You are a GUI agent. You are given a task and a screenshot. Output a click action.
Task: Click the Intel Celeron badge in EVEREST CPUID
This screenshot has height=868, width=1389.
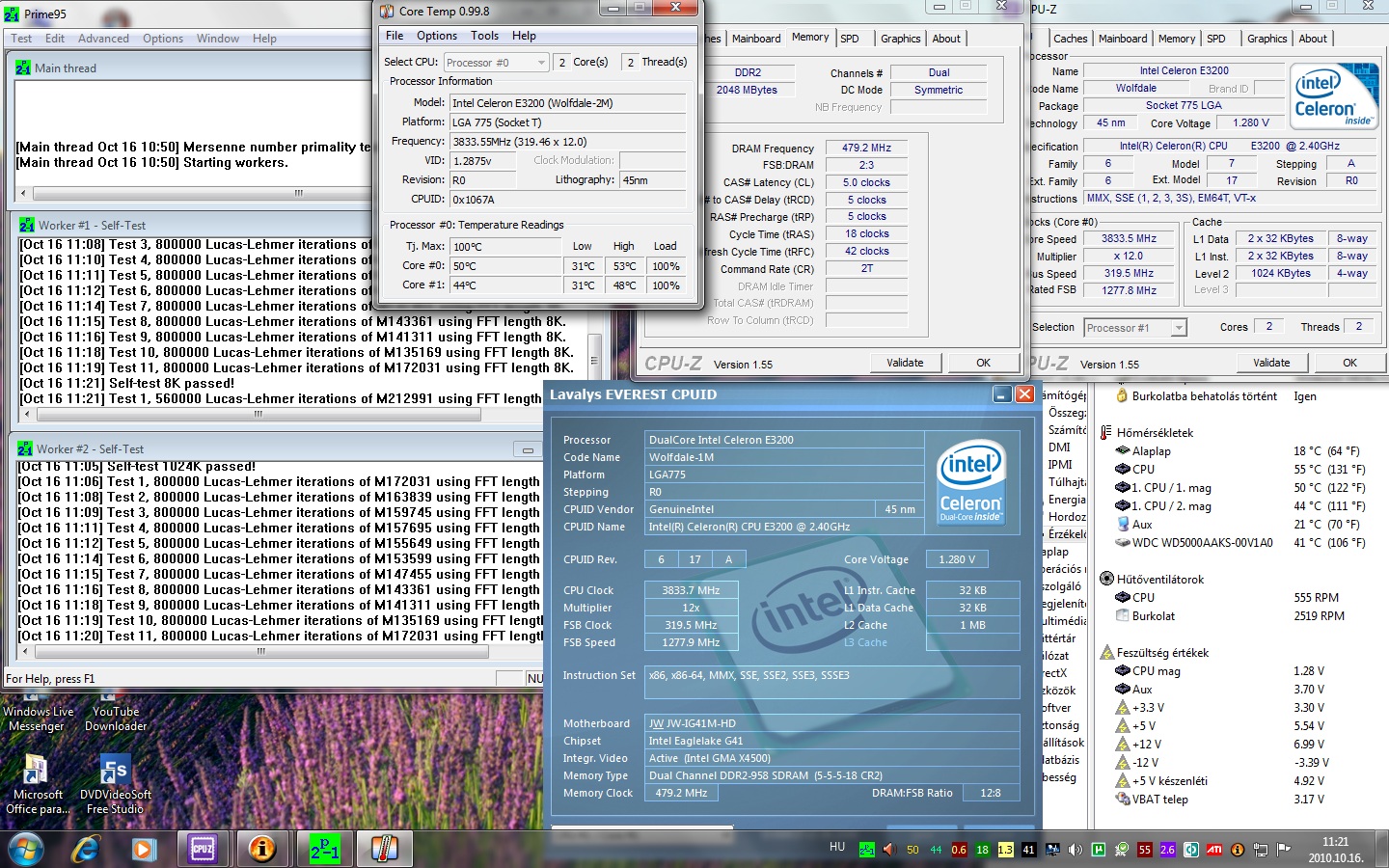tap(970, 480)
